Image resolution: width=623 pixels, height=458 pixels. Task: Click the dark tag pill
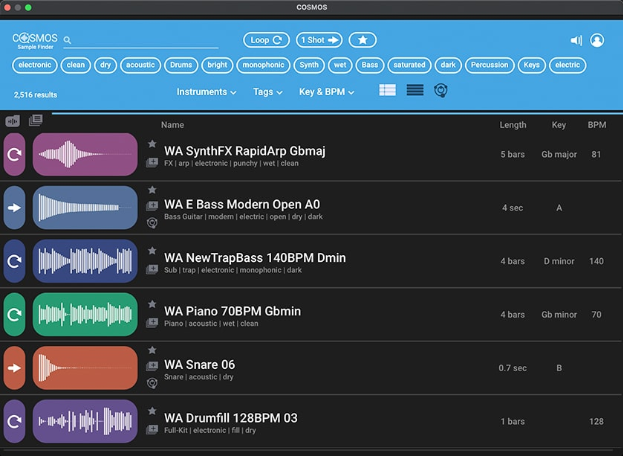[448, 65]
